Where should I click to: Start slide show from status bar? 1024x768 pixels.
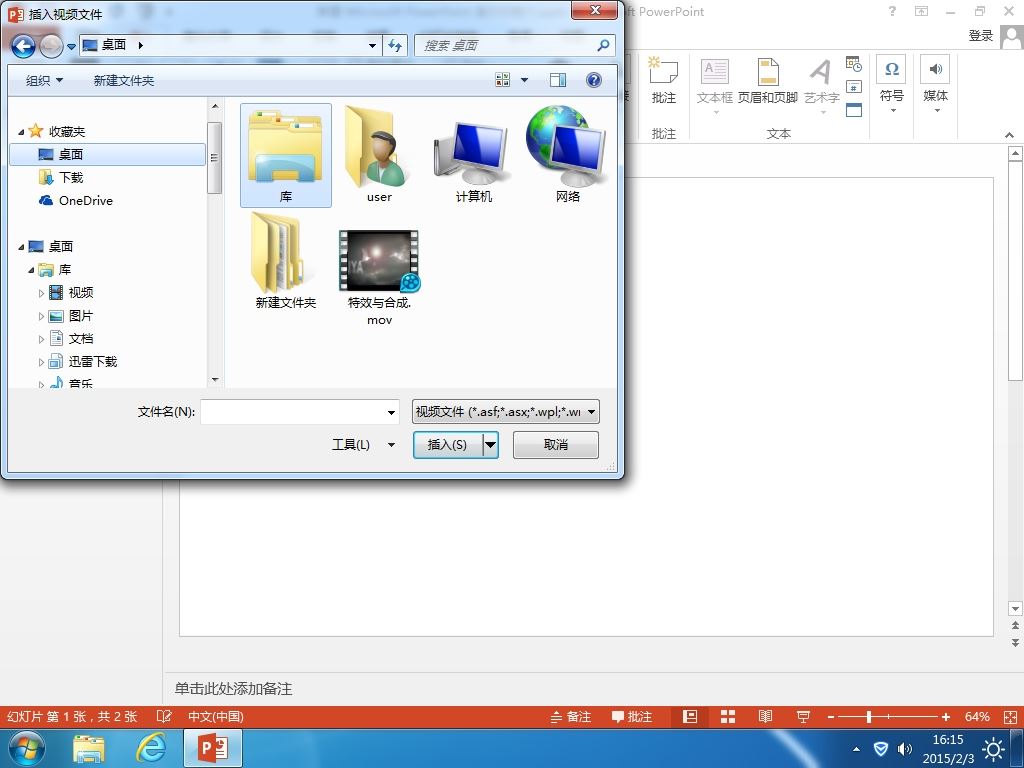pyautogui.click(x=803, y=717)
